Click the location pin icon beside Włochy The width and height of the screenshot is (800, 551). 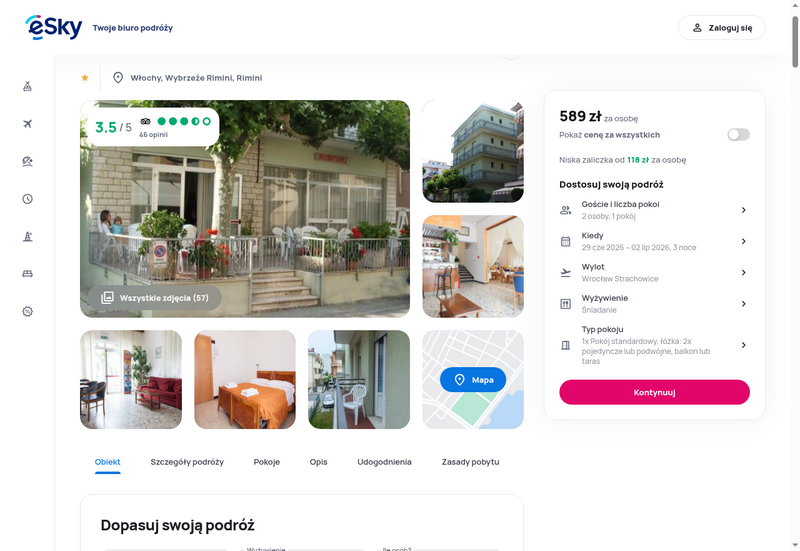pos(118,78)
